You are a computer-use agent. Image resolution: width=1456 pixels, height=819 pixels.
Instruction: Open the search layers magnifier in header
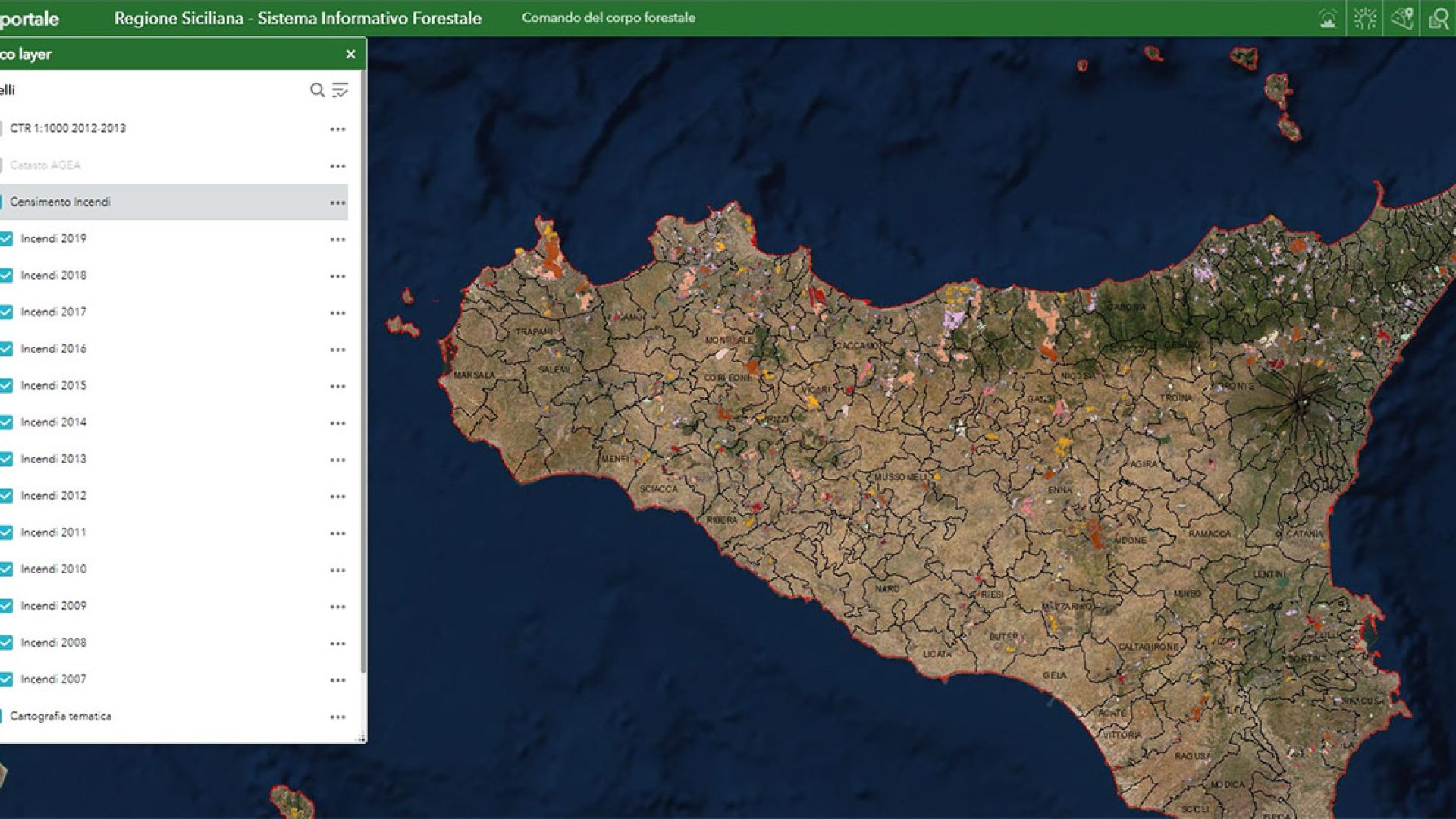pos(1438,18)
